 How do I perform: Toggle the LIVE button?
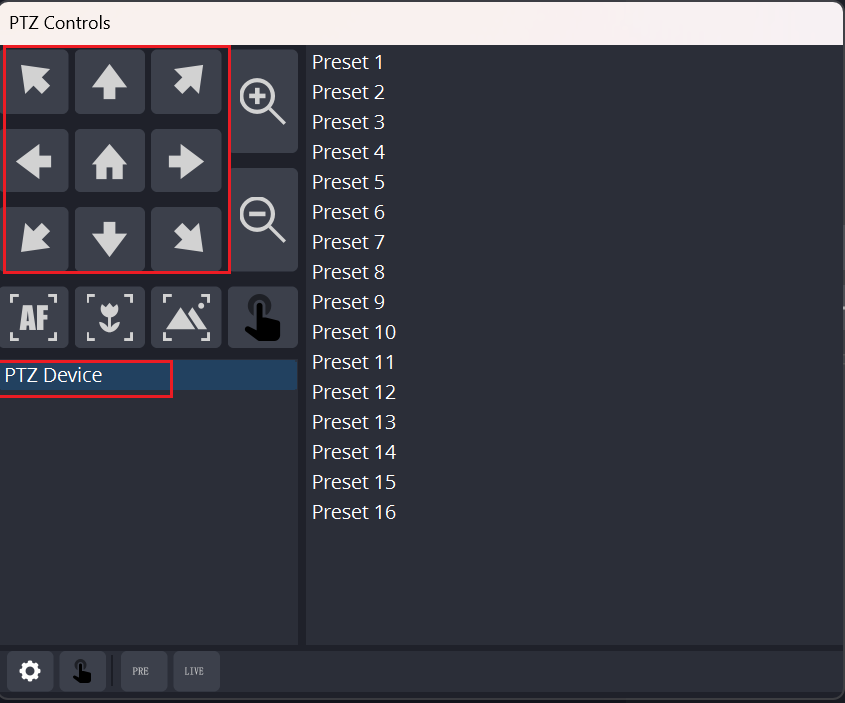pyautogui.click(x=197, y=671)
